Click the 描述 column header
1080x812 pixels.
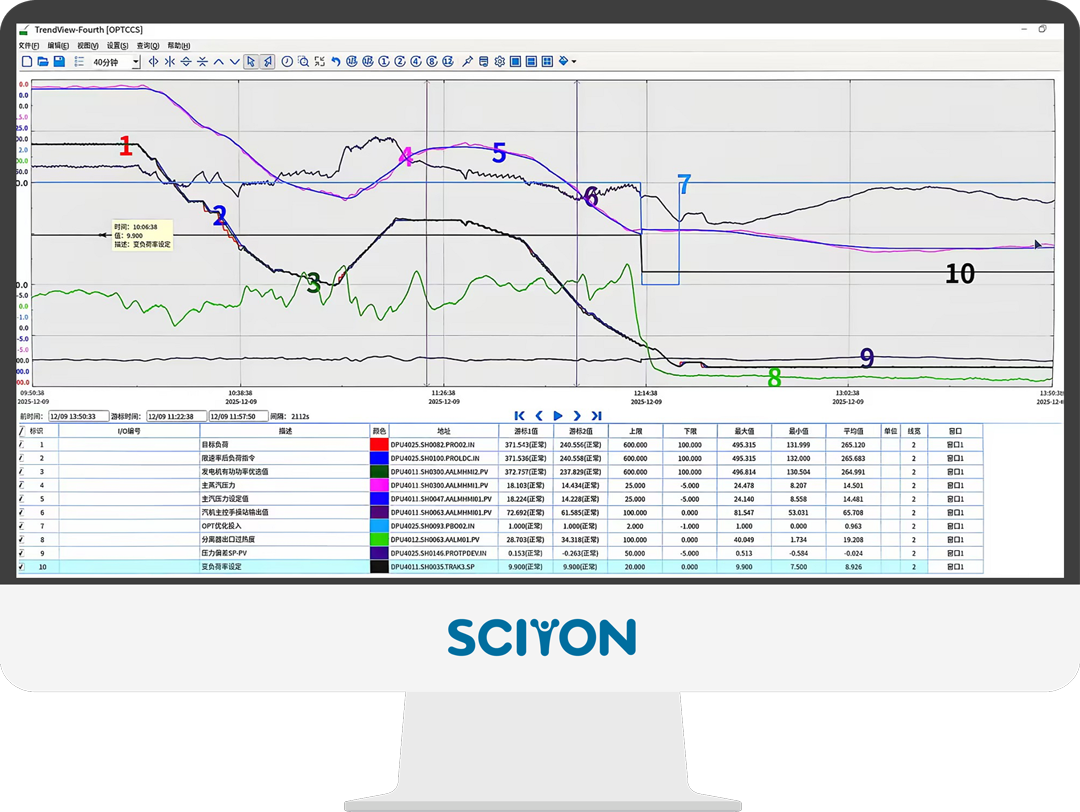click(x=285, y=431)
